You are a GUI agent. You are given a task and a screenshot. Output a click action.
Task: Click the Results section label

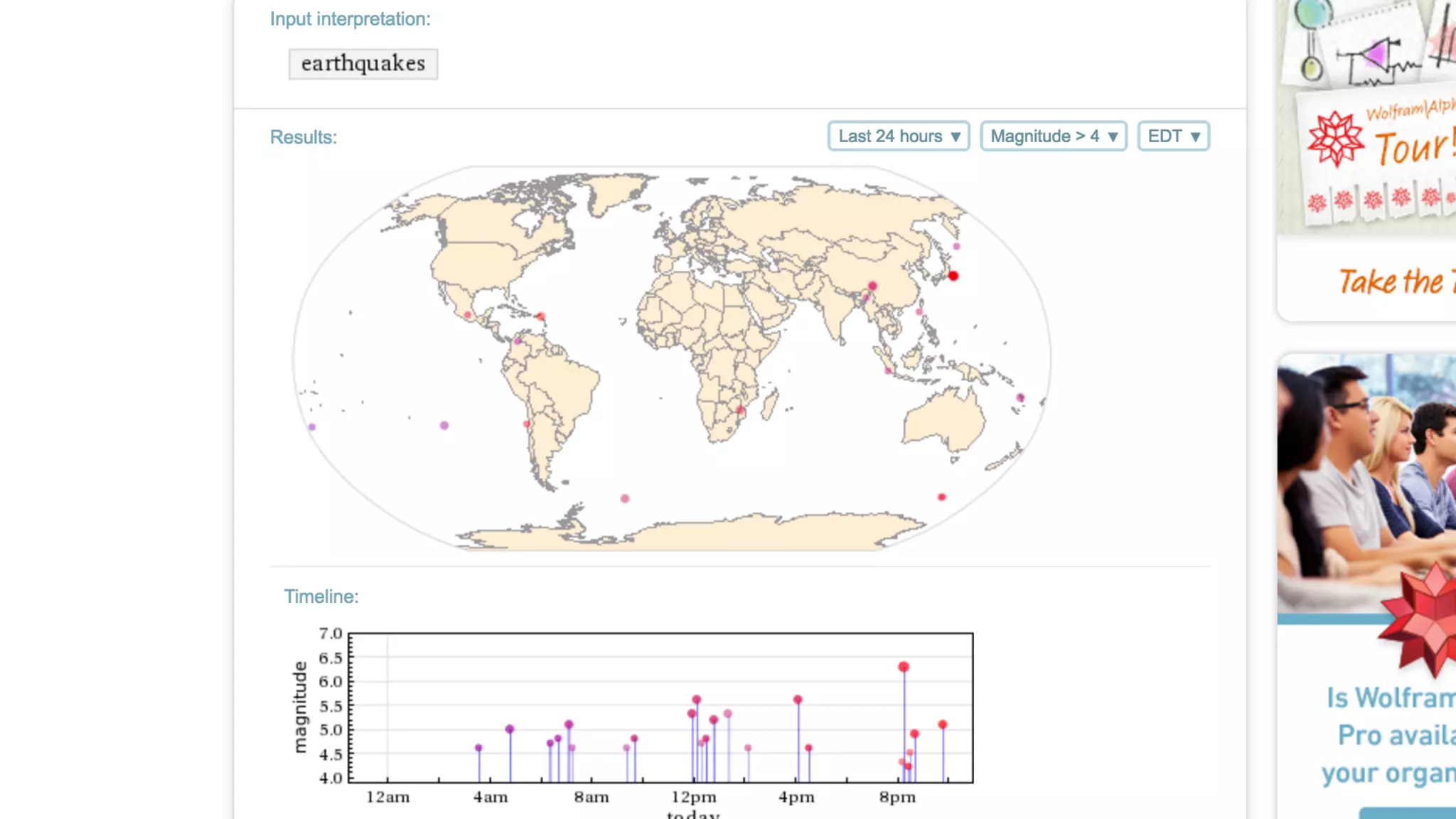coord(303,137)
